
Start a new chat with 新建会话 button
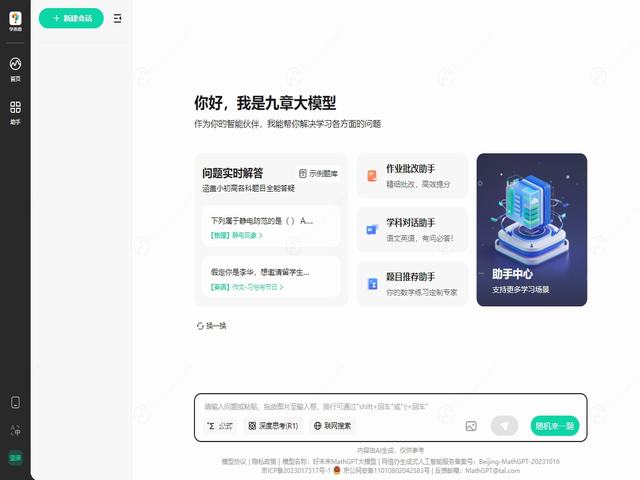[x=71, y=18]
